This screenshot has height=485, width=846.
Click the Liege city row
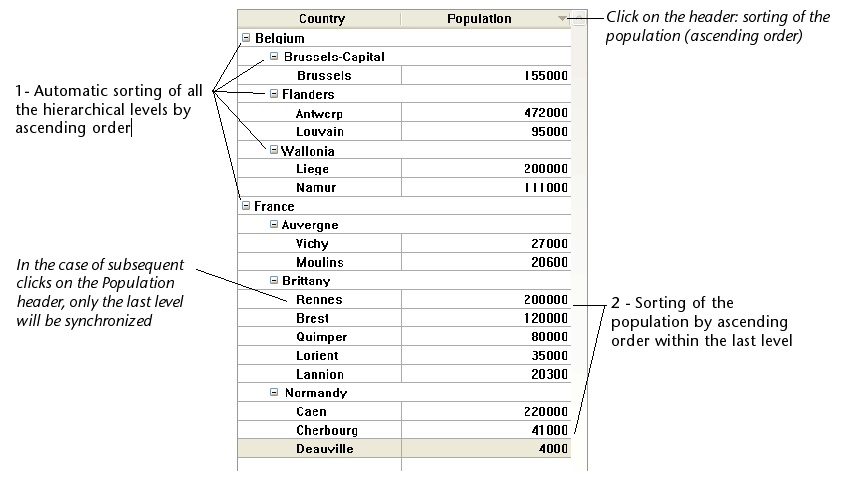pyautogui.click(x=313, y=169)
